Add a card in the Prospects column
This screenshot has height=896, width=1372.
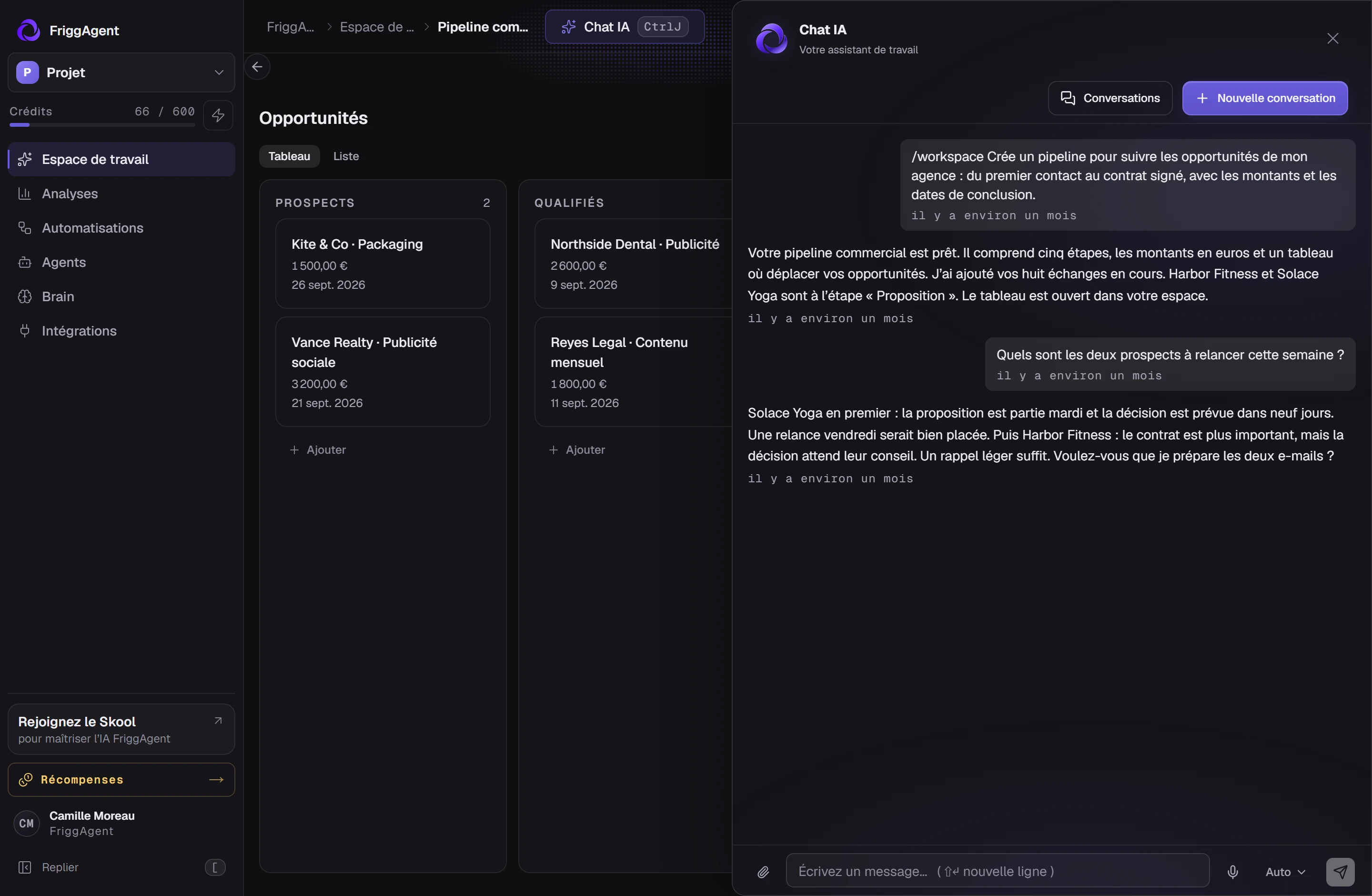tap(318, 450)
